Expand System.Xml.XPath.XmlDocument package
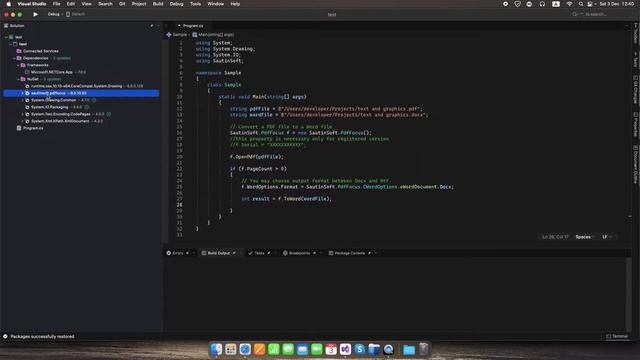640x360 pixels. (22, 121)
